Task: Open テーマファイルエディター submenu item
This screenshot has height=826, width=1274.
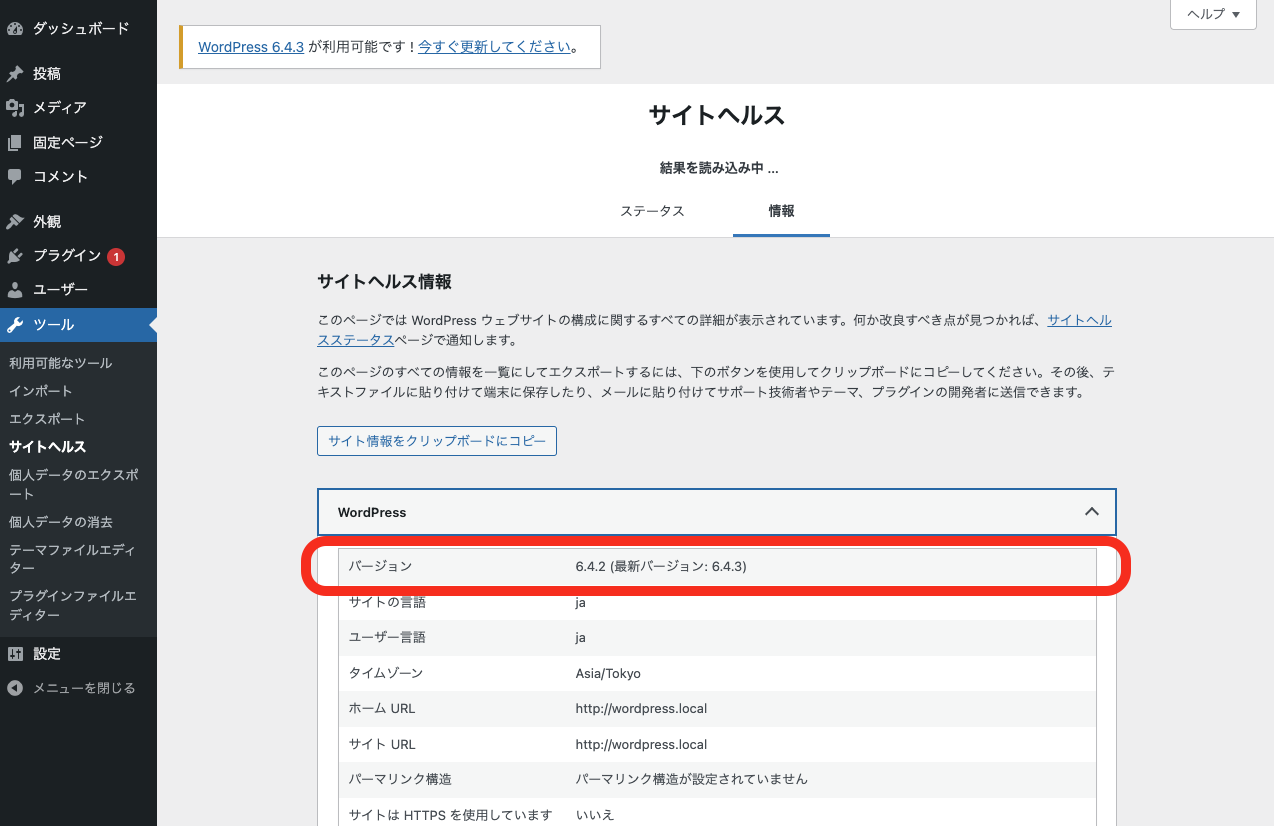Action: coord(72,559)
